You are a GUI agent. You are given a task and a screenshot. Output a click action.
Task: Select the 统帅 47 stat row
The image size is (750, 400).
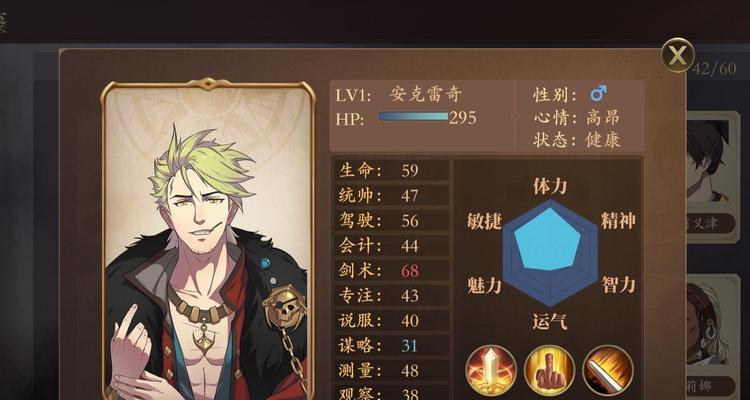[391, 195]
